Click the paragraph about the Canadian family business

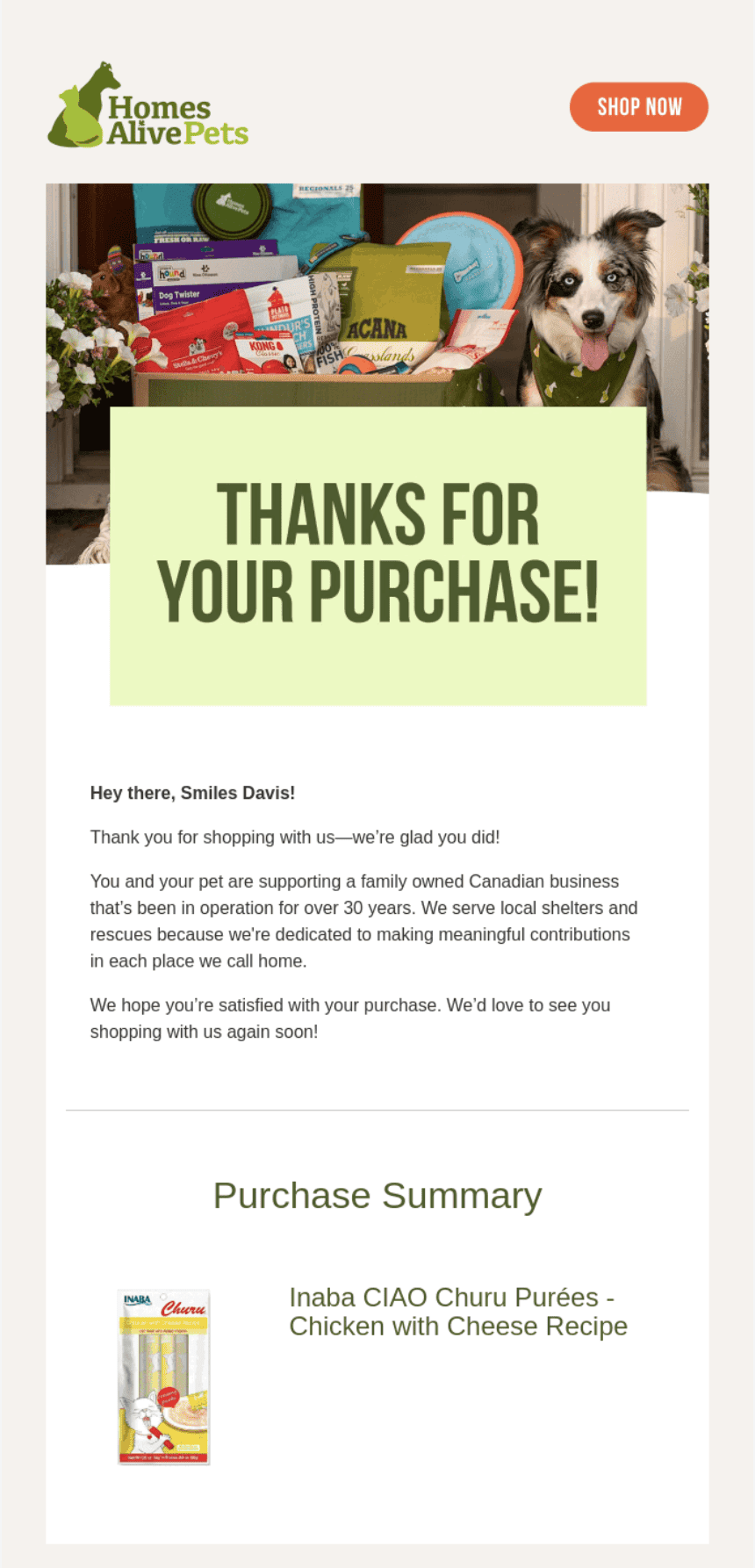tap(363, 920)
